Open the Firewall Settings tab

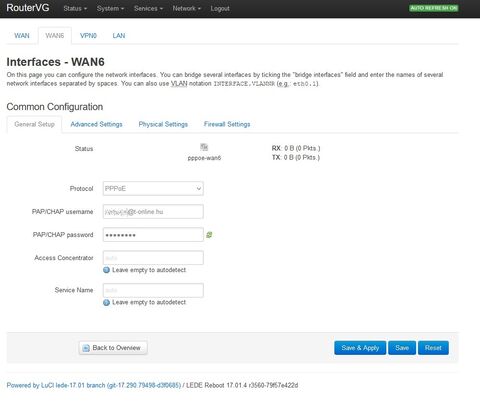227,124
